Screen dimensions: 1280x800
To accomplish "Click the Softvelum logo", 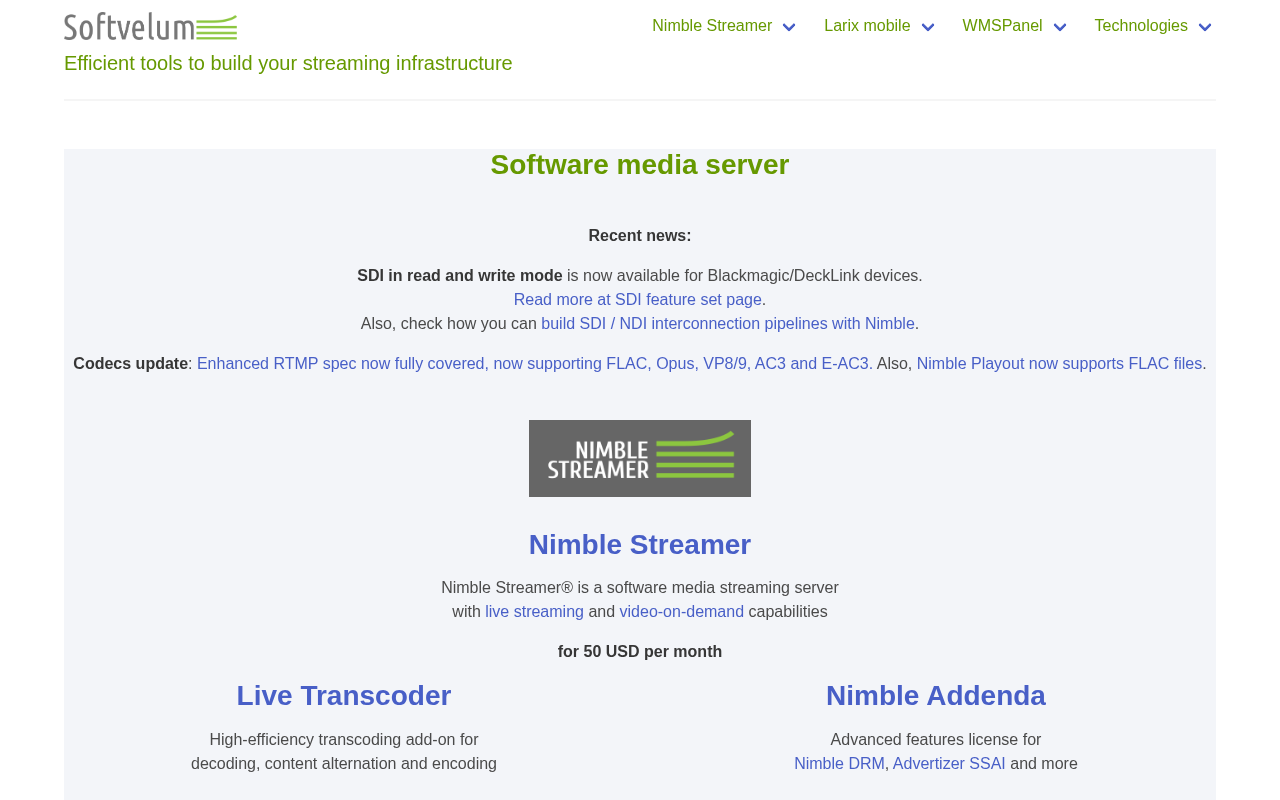I will [151, 27].
